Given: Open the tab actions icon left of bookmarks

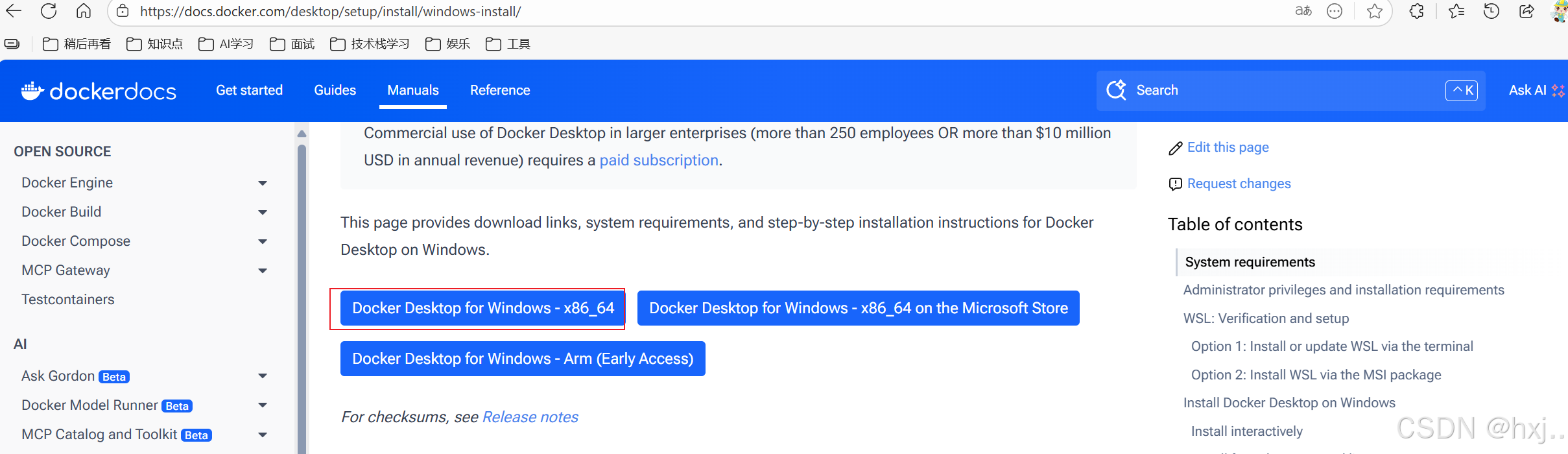Looking at the screenshot, I should (x=12, y=43).
